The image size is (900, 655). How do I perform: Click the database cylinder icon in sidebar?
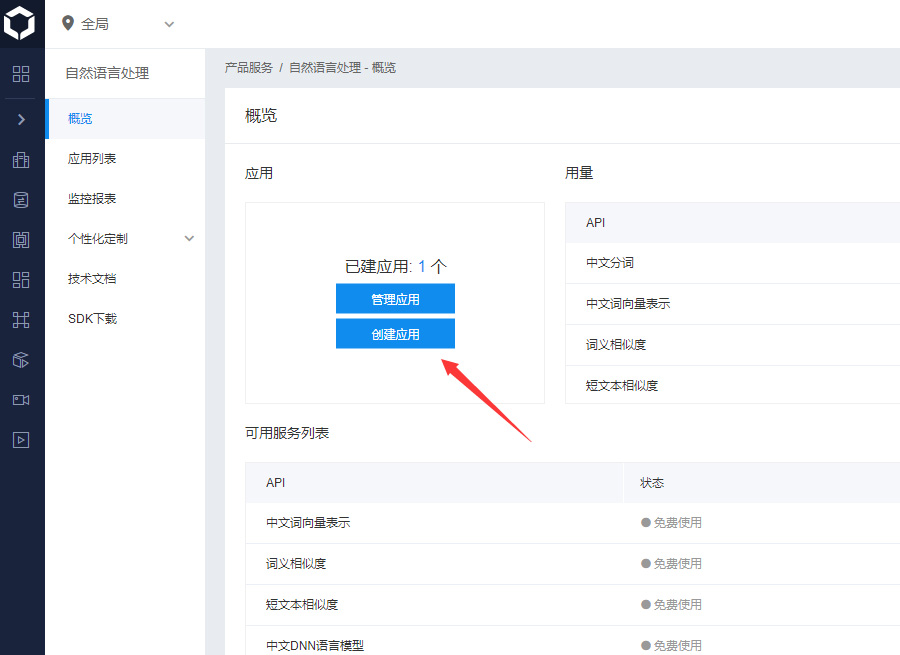tap(21, 200)
